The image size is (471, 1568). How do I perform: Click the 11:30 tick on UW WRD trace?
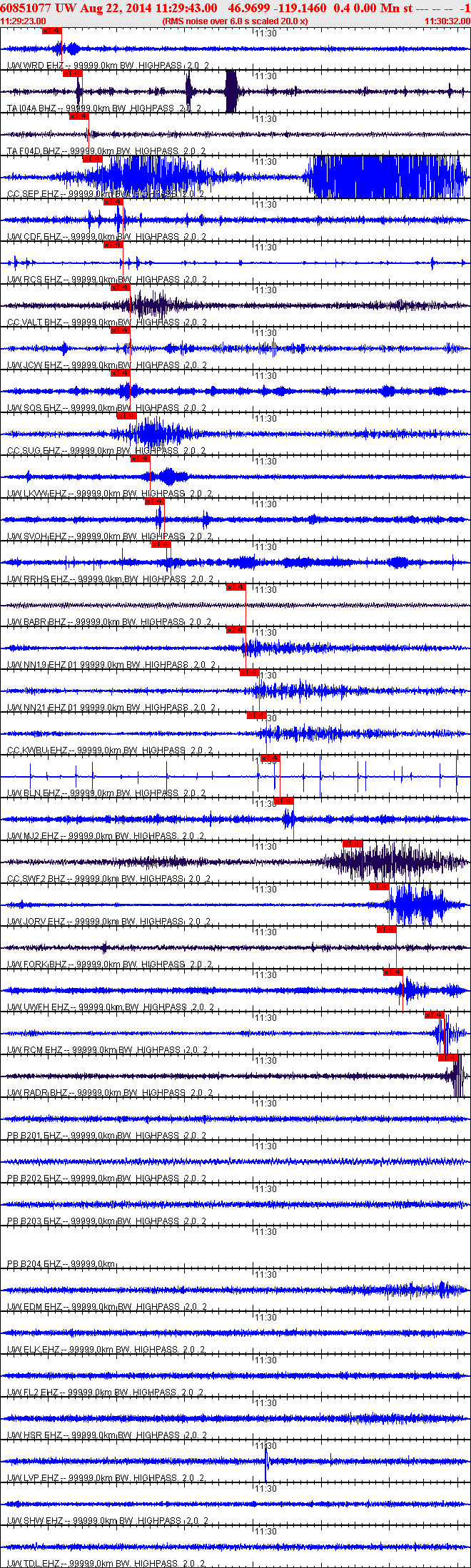point(266,34)
